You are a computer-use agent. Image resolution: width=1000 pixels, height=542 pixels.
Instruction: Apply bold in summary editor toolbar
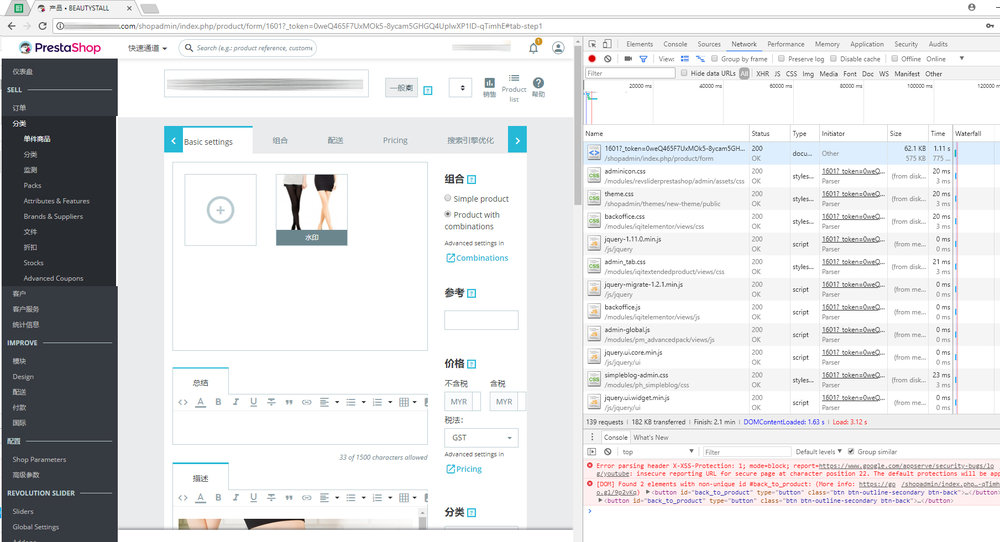tap(218, 402)
